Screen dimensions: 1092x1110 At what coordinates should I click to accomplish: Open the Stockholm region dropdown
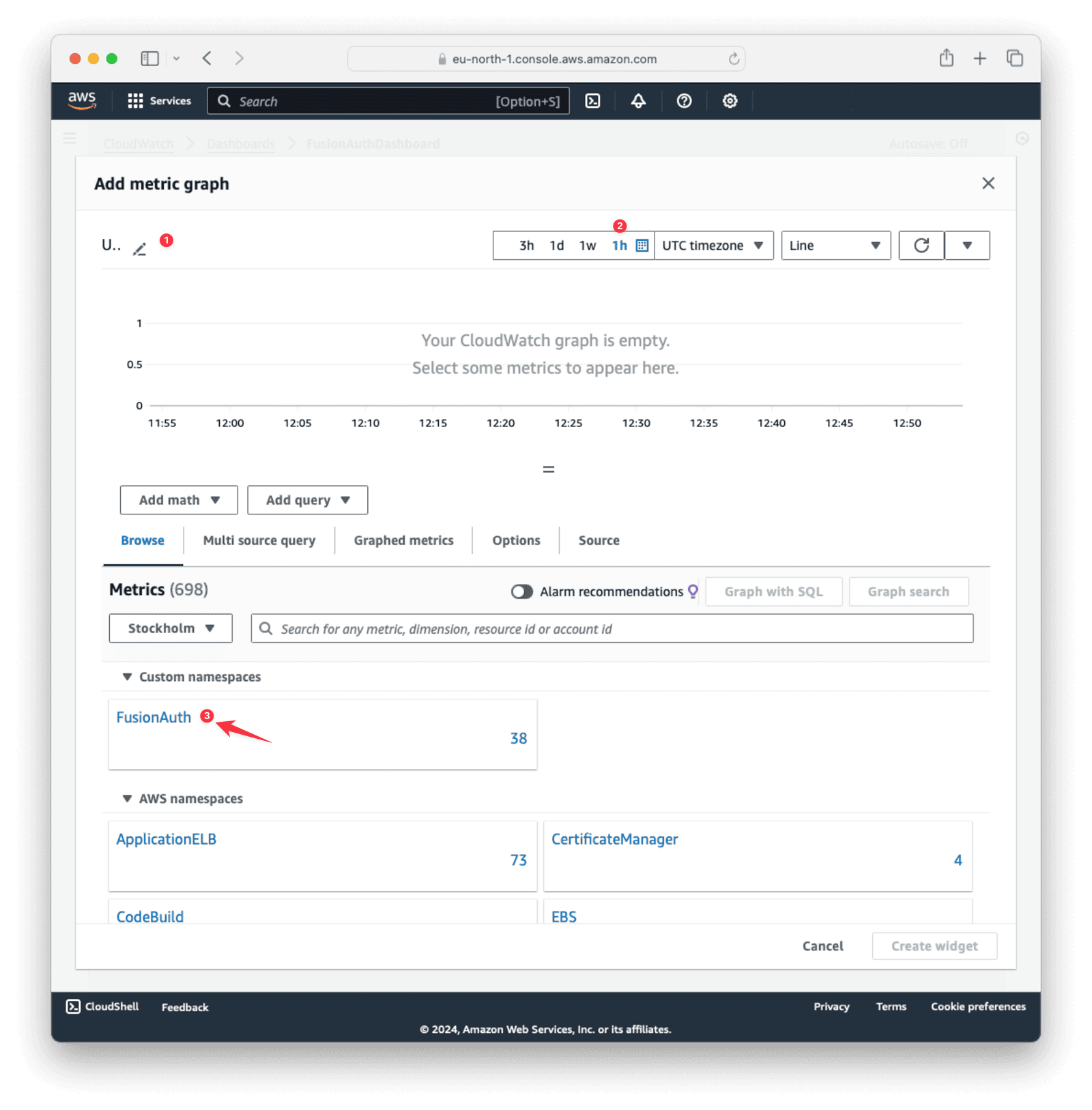(171, 628)
